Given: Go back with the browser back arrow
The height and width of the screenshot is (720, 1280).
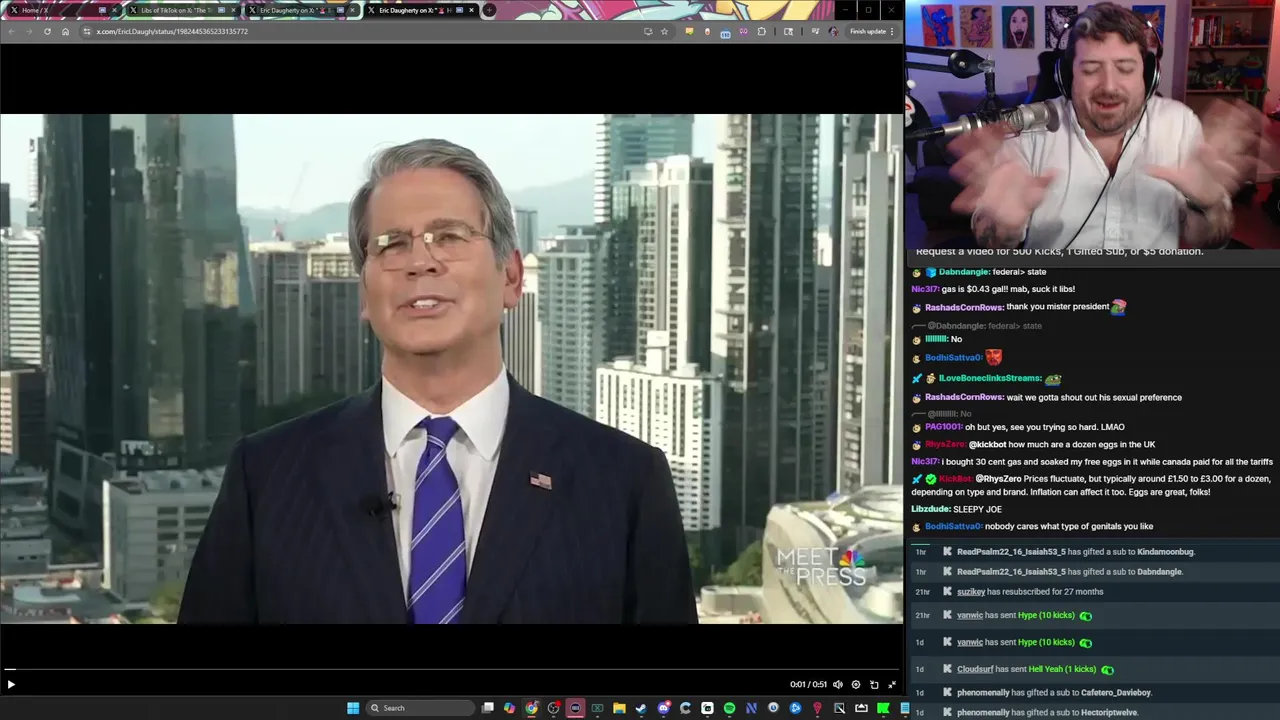Looking at the screenshot, I should pos(11,31).
